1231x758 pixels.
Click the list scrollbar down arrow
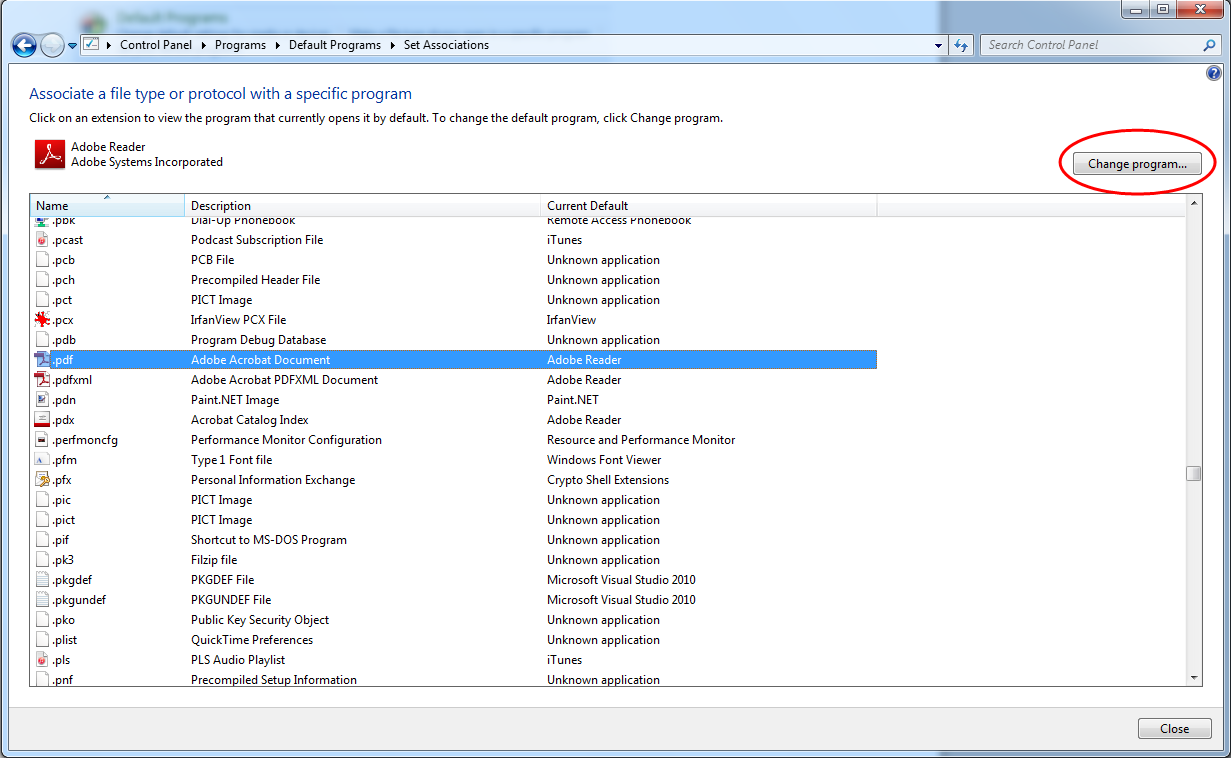pyautogui.click(x=1193, y=678)
